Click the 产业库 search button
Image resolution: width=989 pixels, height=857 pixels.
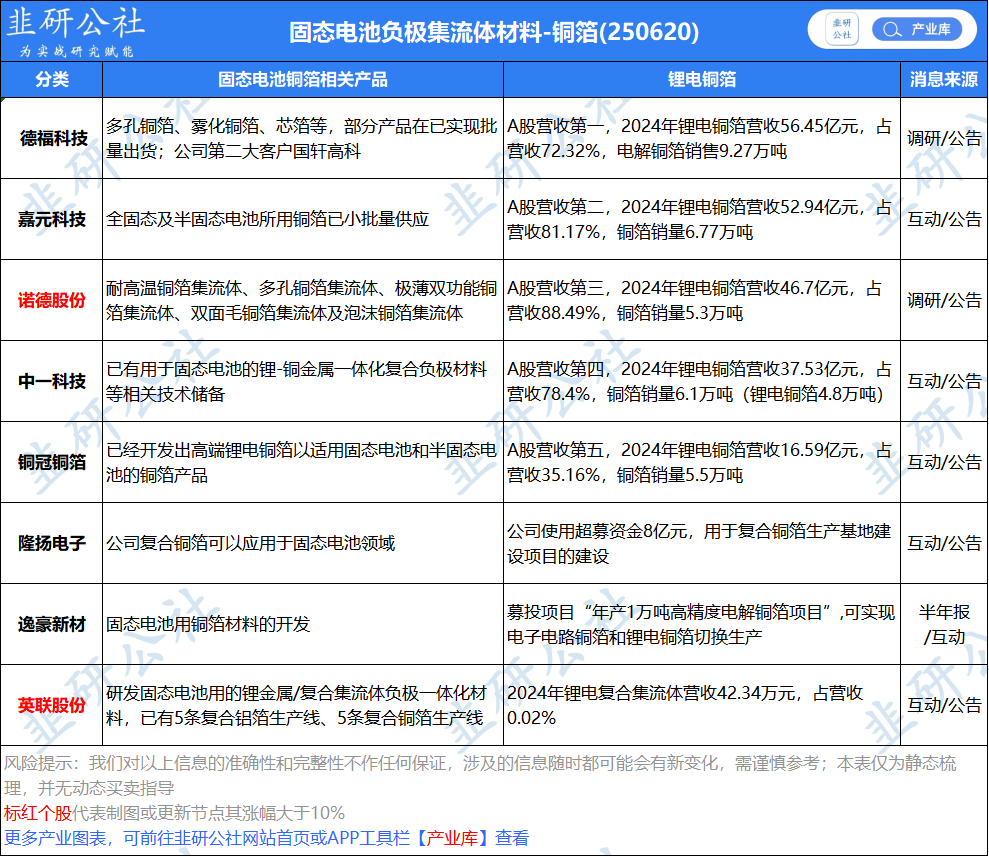916,29
